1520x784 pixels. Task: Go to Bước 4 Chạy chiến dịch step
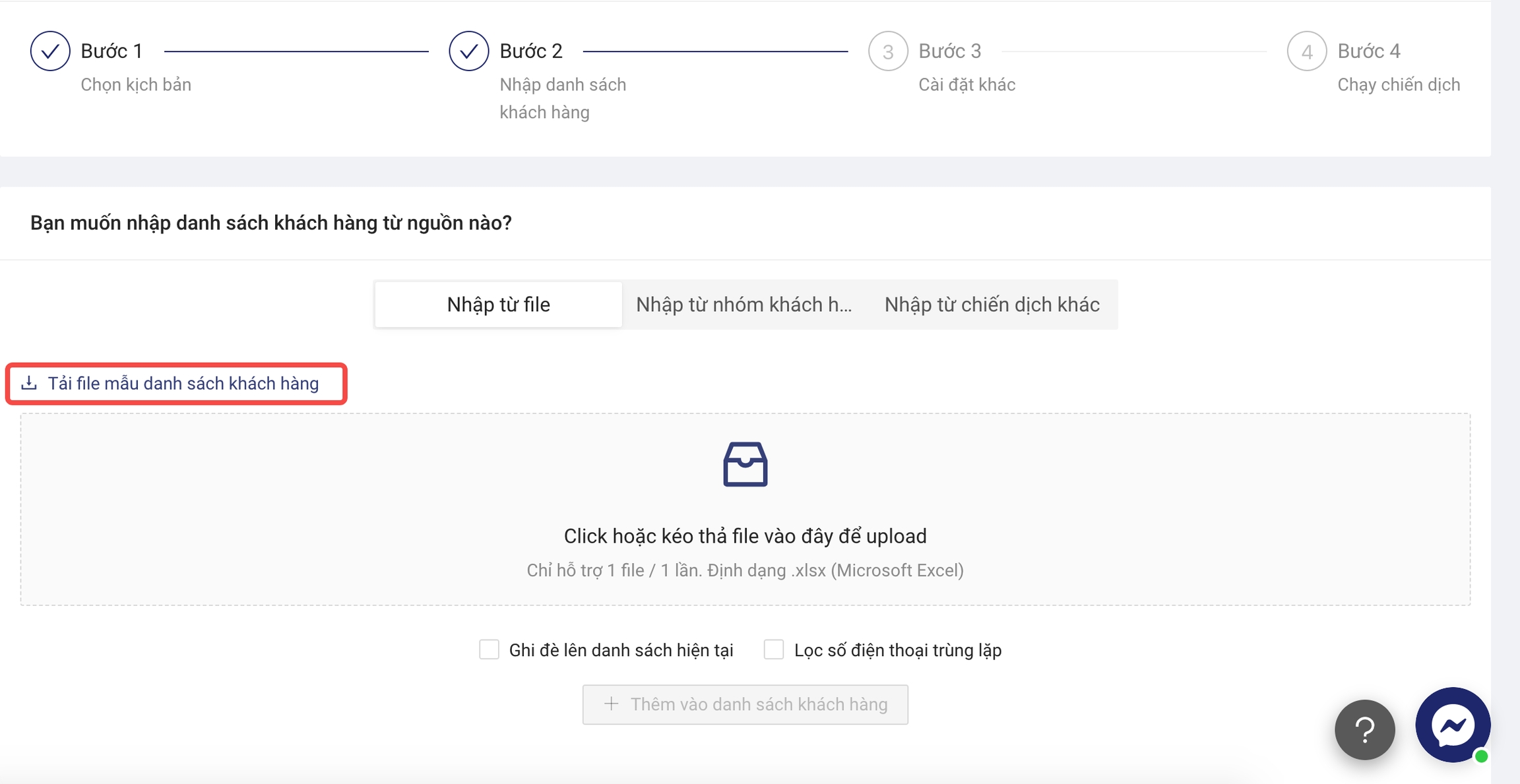point(1398,84)
